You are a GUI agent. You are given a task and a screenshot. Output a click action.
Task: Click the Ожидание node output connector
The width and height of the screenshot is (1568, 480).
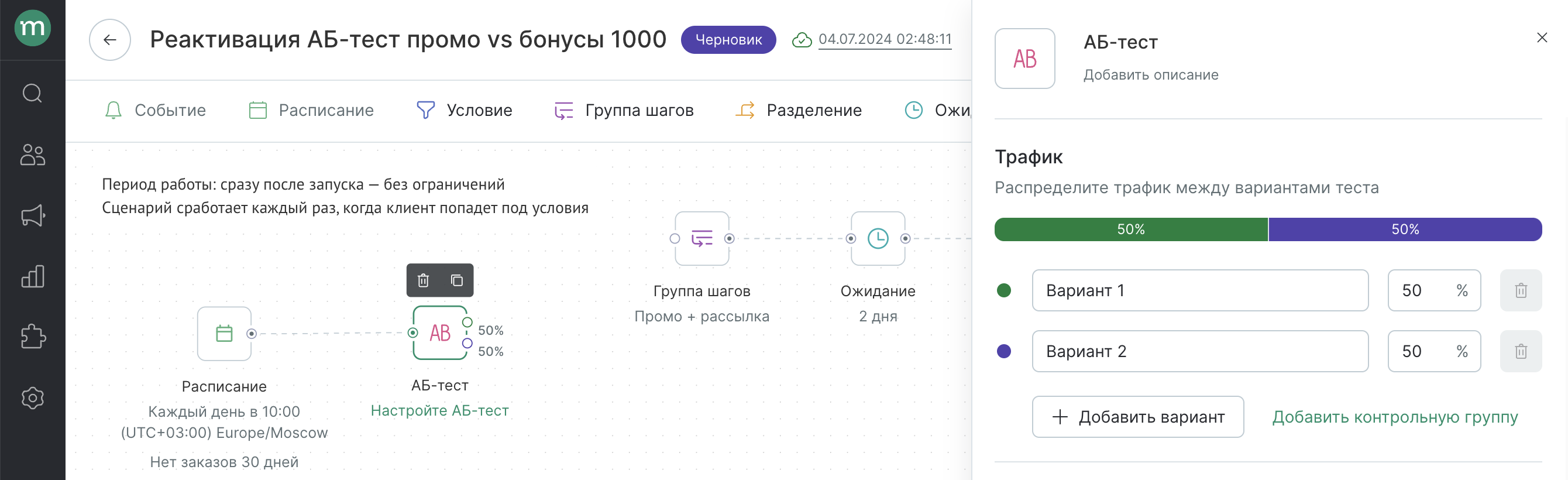905,239
